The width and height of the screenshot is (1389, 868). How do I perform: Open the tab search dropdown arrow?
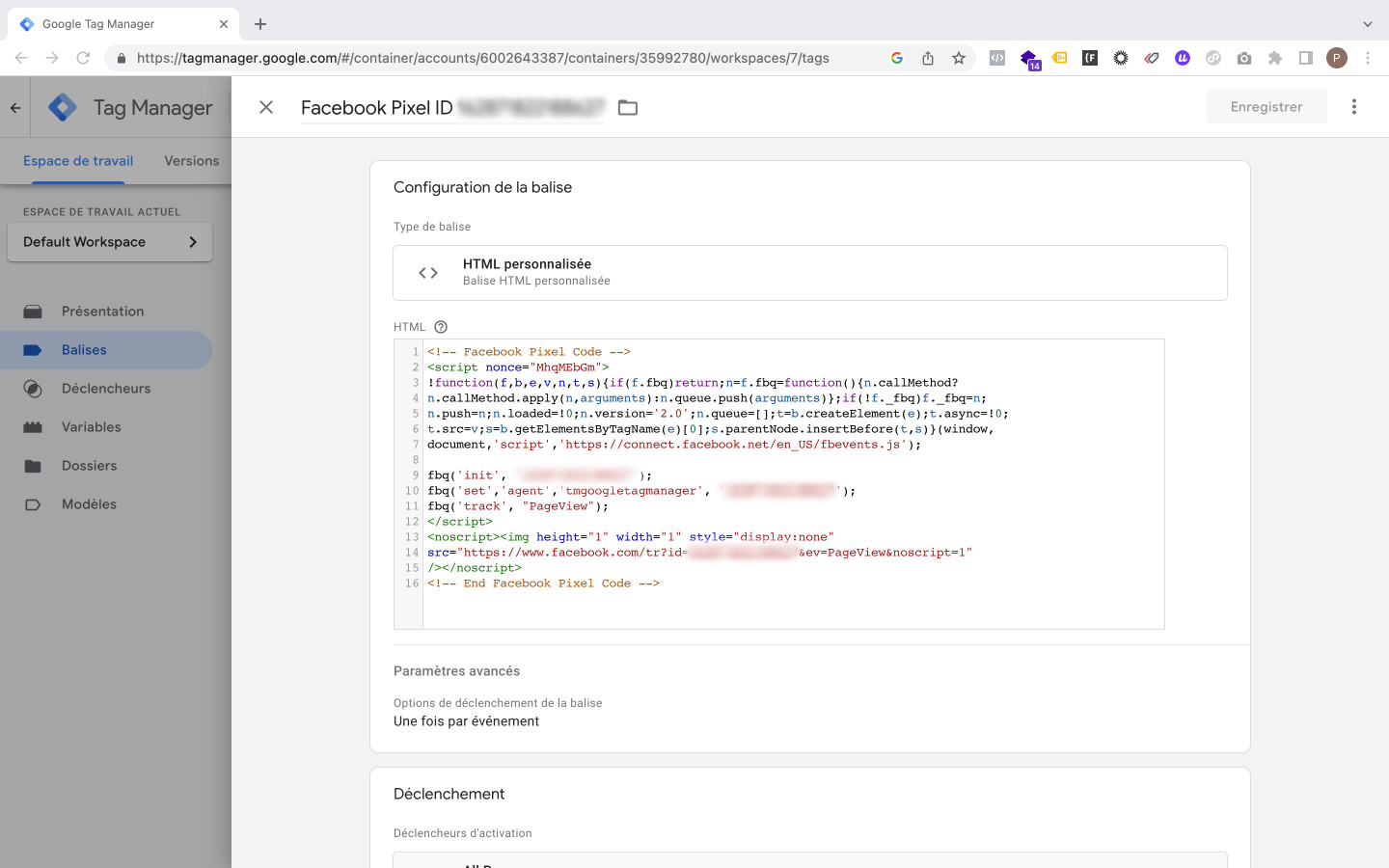[x=1368, y=24]
